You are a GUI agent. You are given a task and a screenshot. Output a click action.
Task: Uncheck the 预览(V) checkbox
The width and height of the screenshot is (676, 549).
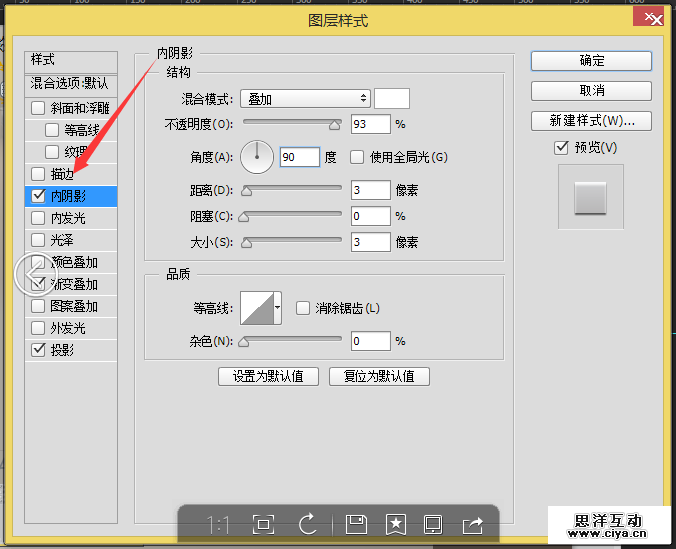(x=561, y=147)
